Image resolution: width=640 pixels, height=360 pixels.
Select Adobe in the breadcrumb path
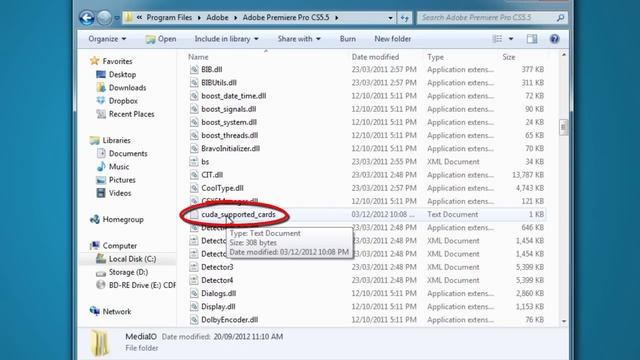pos(217,18)
